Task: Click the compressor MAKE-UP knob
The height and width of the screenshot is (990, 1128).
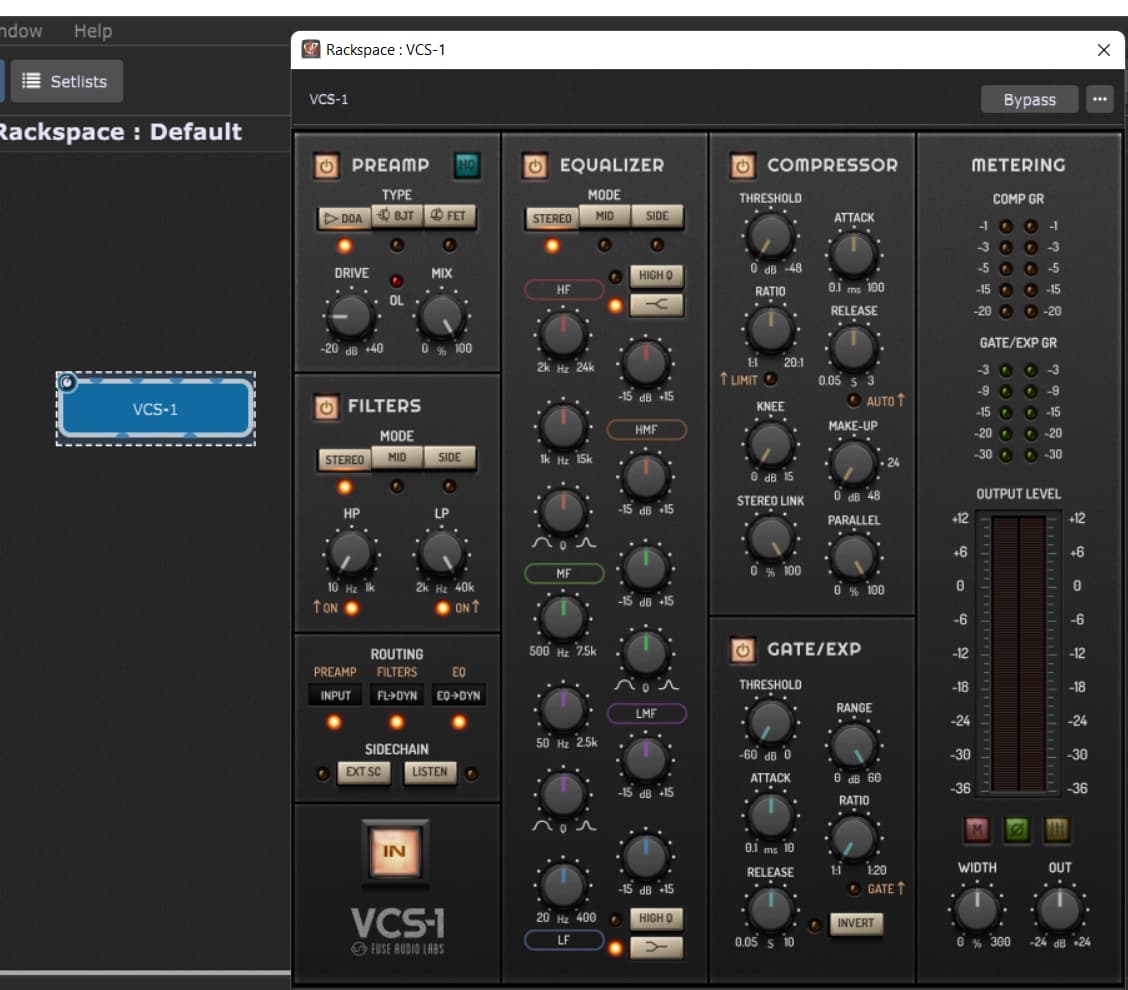Action: tap(853, 463)
